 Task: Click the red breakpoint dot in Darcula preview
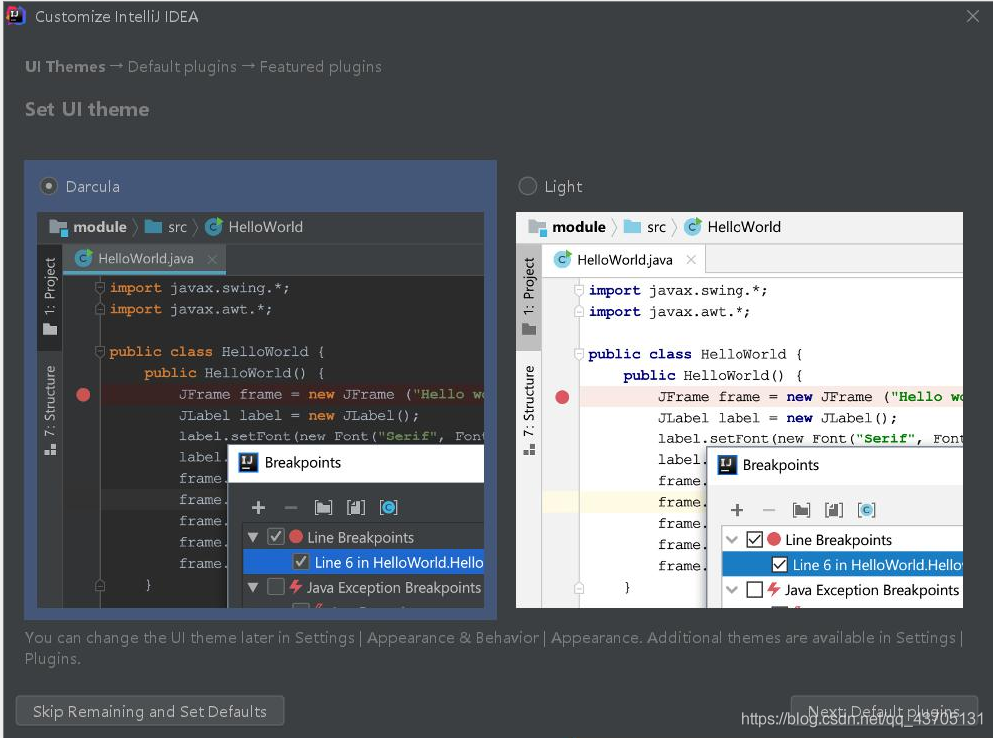pos(83,395)
